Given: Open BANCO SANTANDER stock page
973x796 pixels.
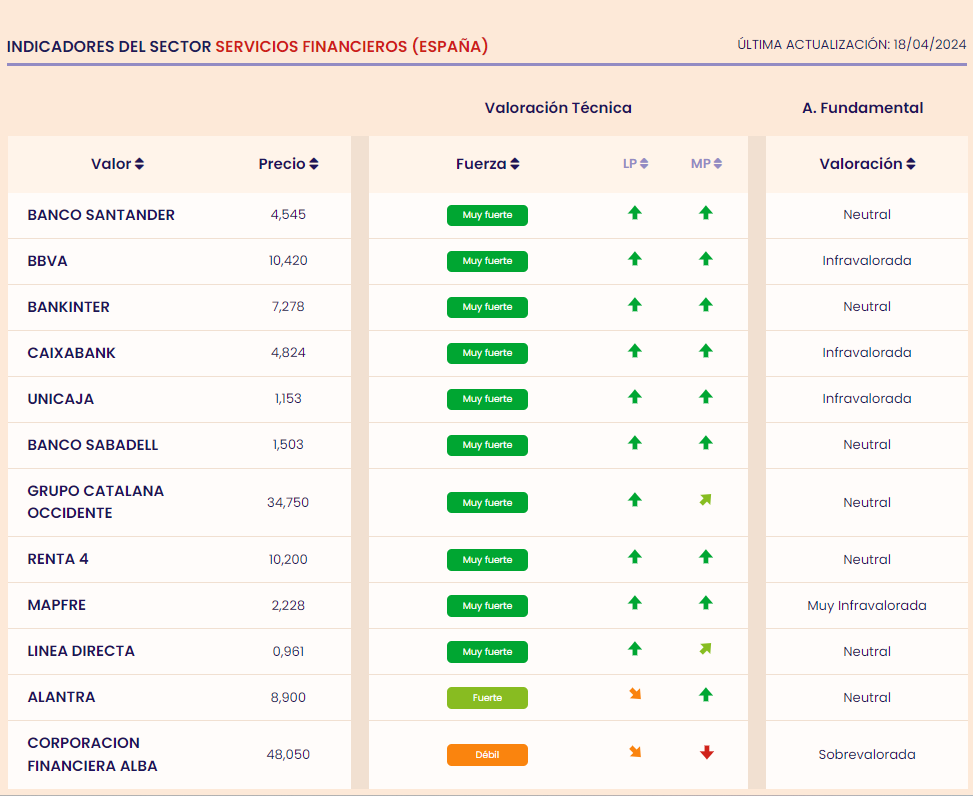Looking at the screenshot, I should coord(101,215).
